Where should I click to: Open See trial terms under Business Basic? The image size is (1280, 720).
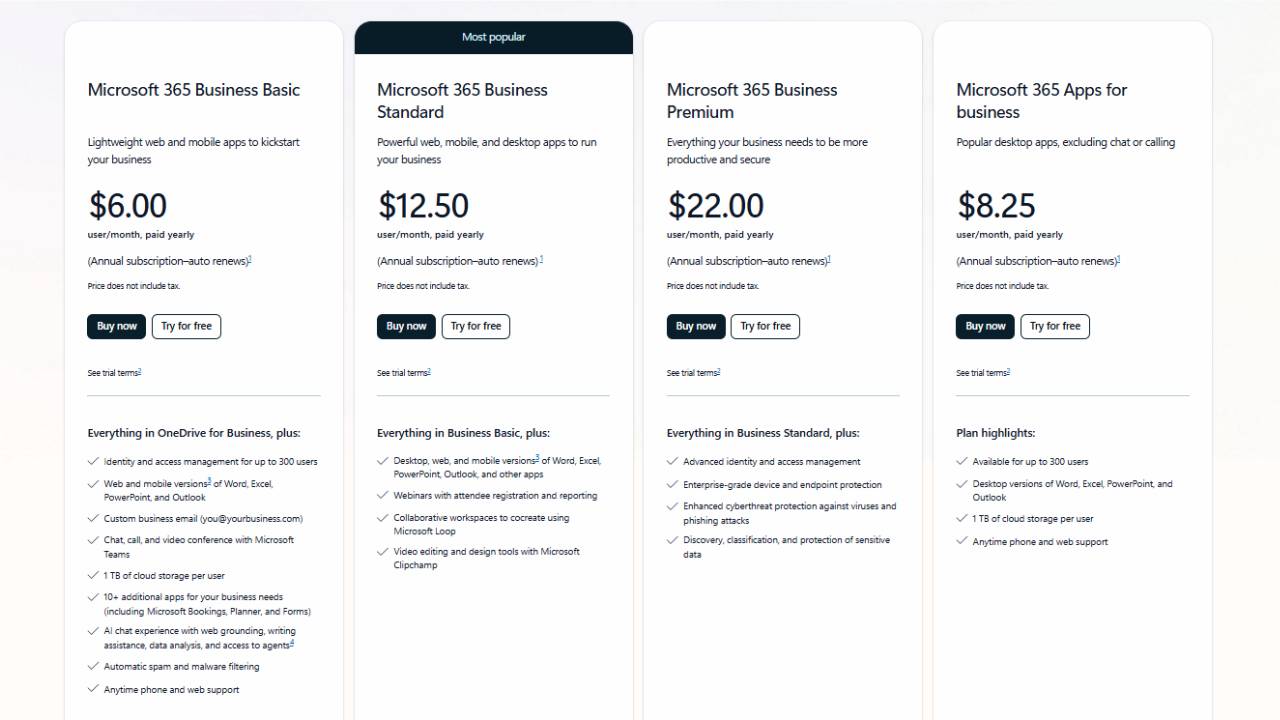pyautogui.click(x=114, y=373)
